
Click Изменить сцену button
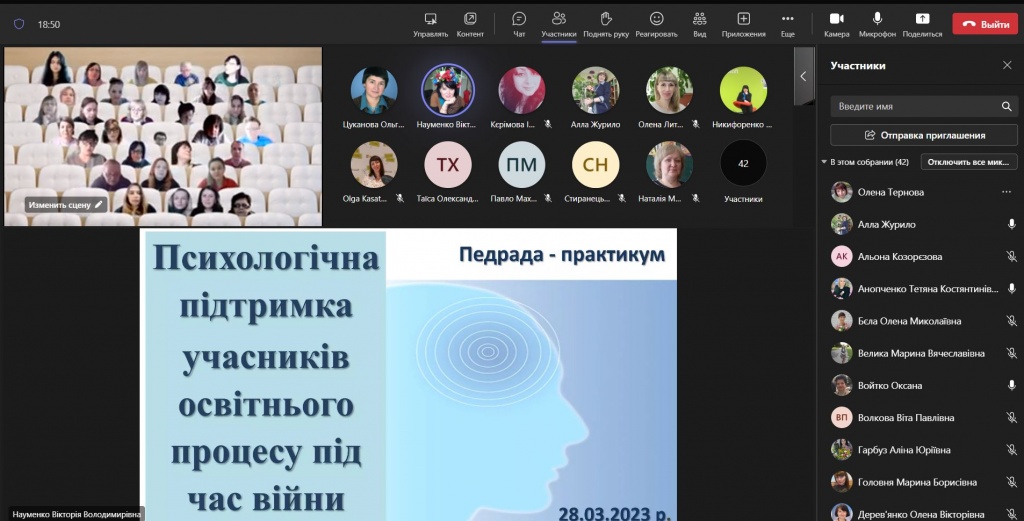click(x=65, y=204)
